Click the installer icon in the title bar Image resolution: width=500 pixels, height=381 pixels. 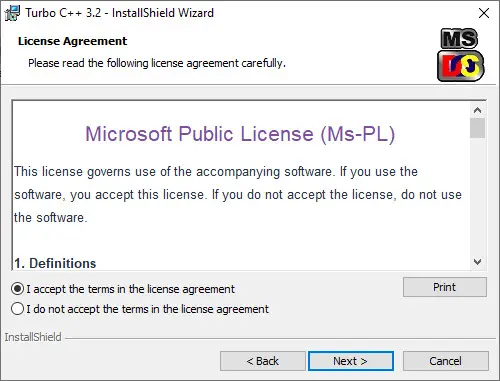coord(12,13)
